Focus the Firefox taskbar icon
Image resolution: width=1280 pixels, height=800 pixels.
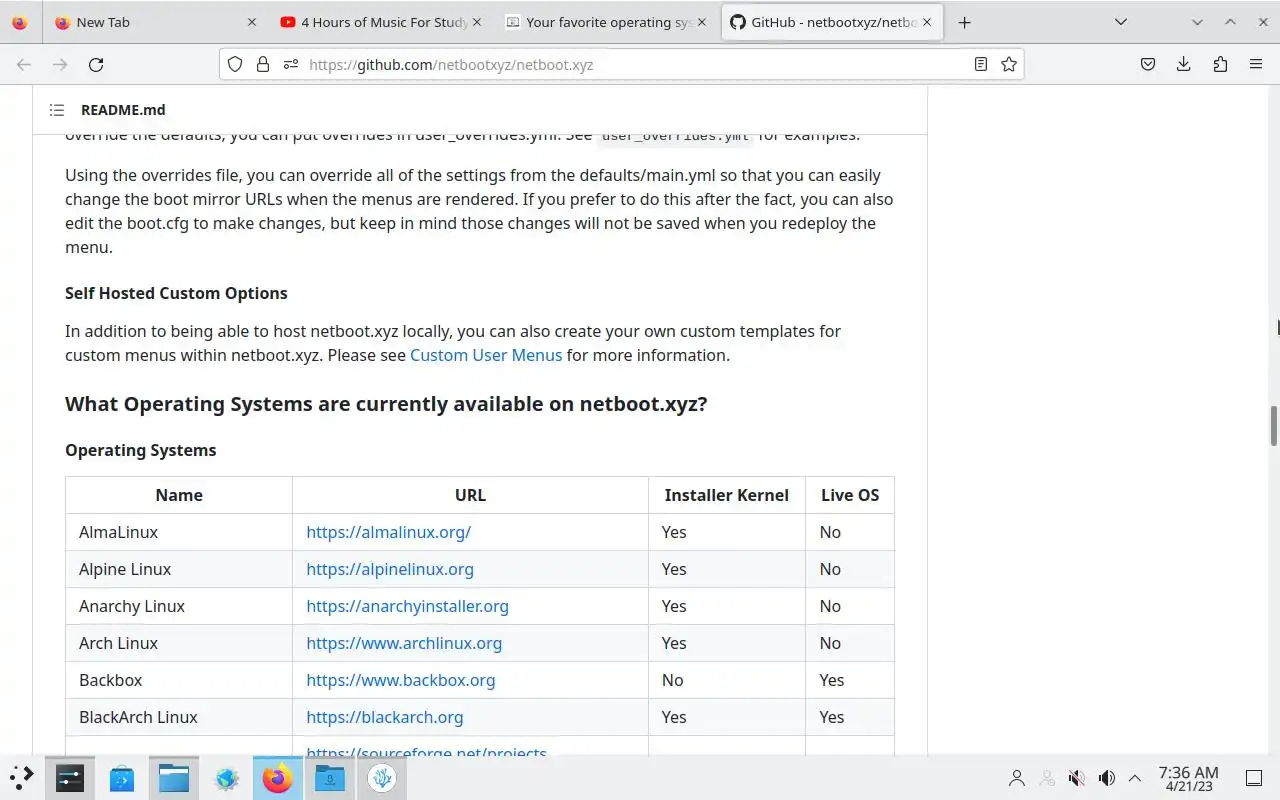click(x=277, y=777)
